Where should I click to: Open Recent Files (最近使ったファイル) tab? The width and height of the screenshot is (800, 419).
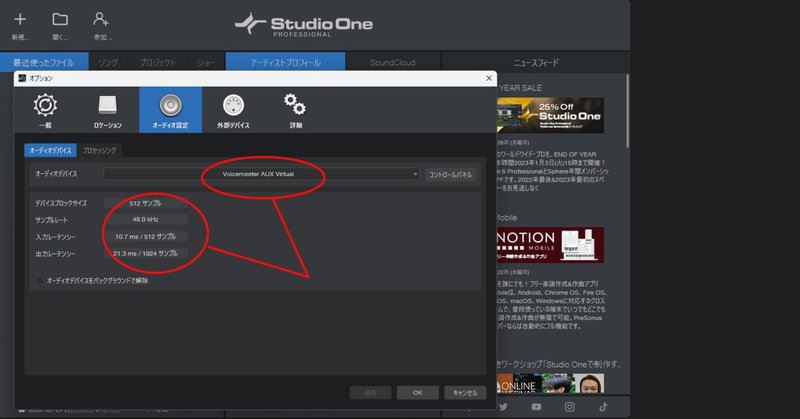click(x=44, y=62)
